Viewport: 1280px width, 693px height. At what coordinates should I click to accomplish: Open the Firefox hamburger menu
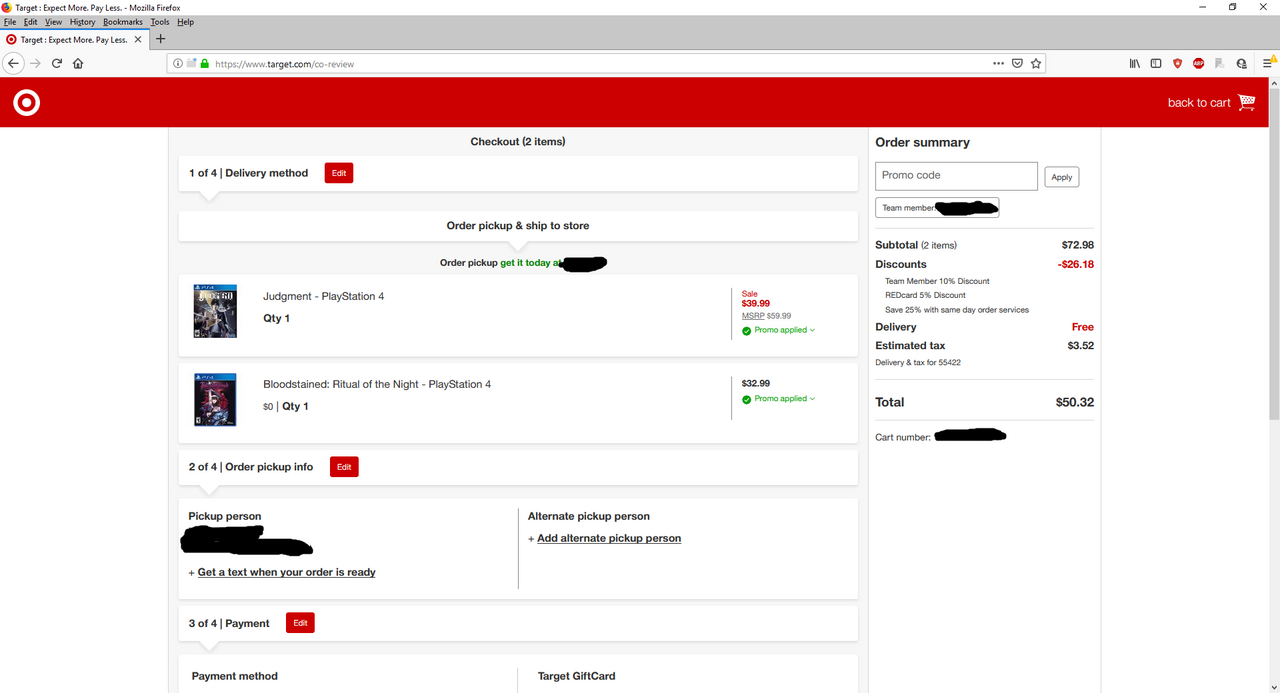tap(1268, 63)
